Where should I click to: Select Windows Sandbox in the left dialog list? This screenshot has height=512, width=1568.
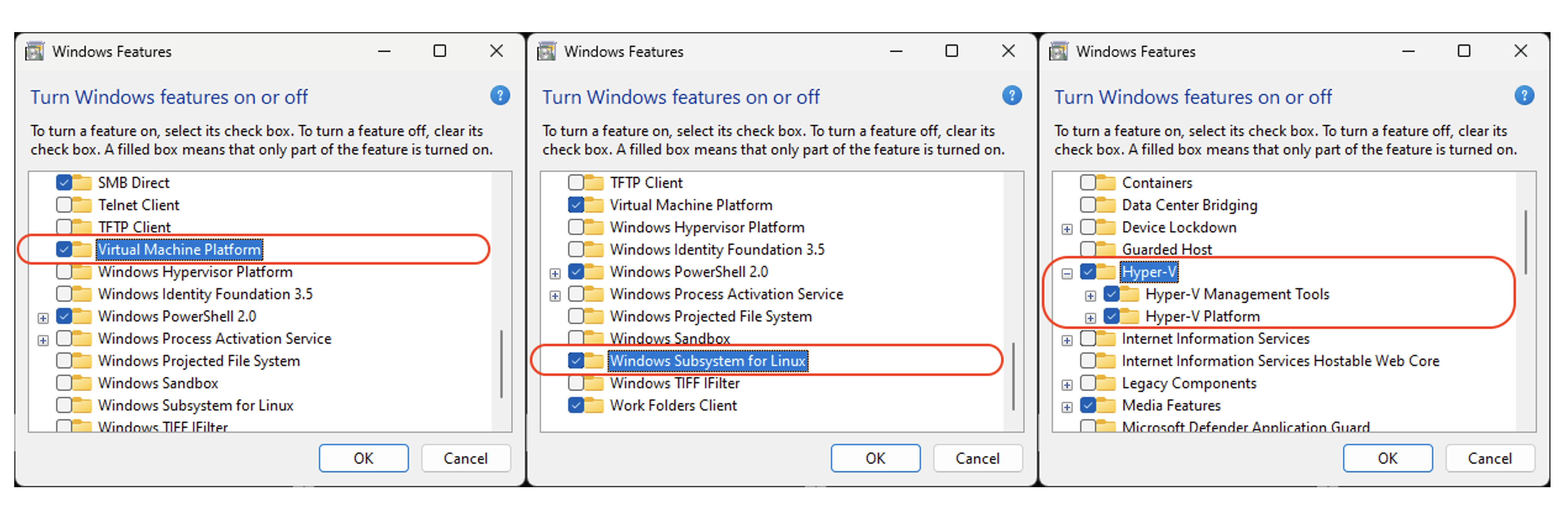(x=158, y=383)
